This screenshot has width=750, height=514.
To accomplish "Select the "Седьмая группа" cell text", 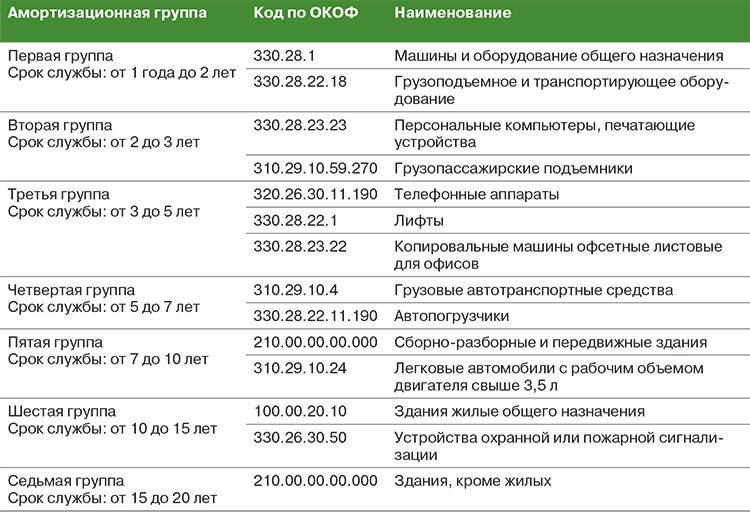I will 66,481.
